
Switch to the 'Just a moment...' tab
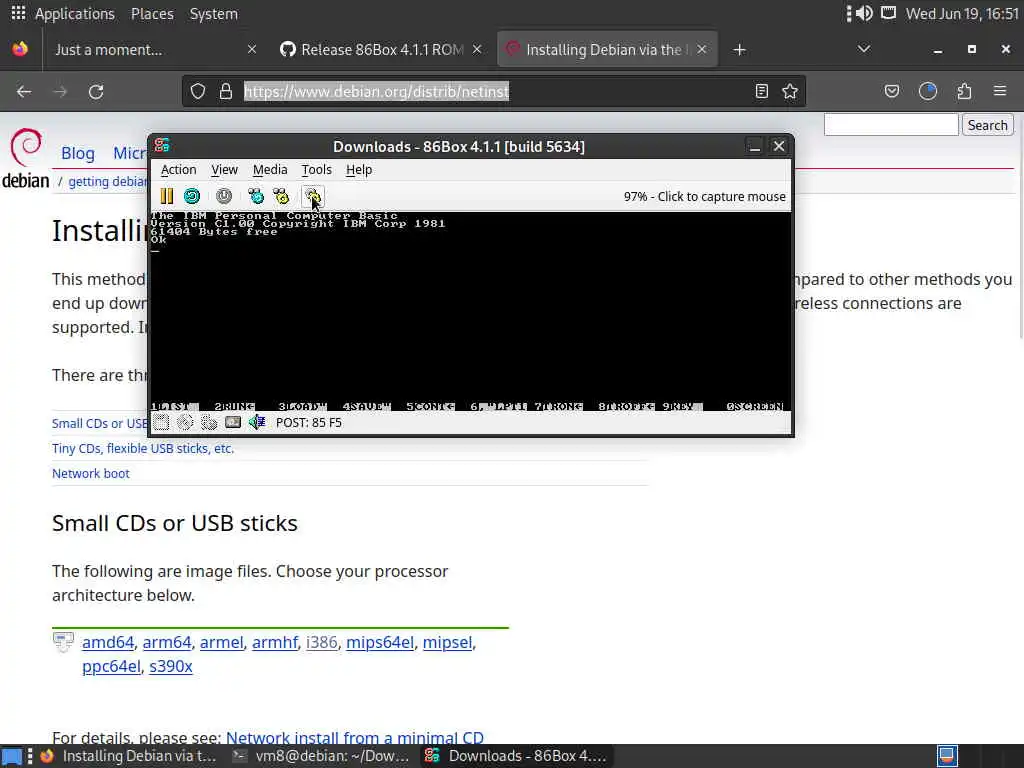click(x=153, y=50)
